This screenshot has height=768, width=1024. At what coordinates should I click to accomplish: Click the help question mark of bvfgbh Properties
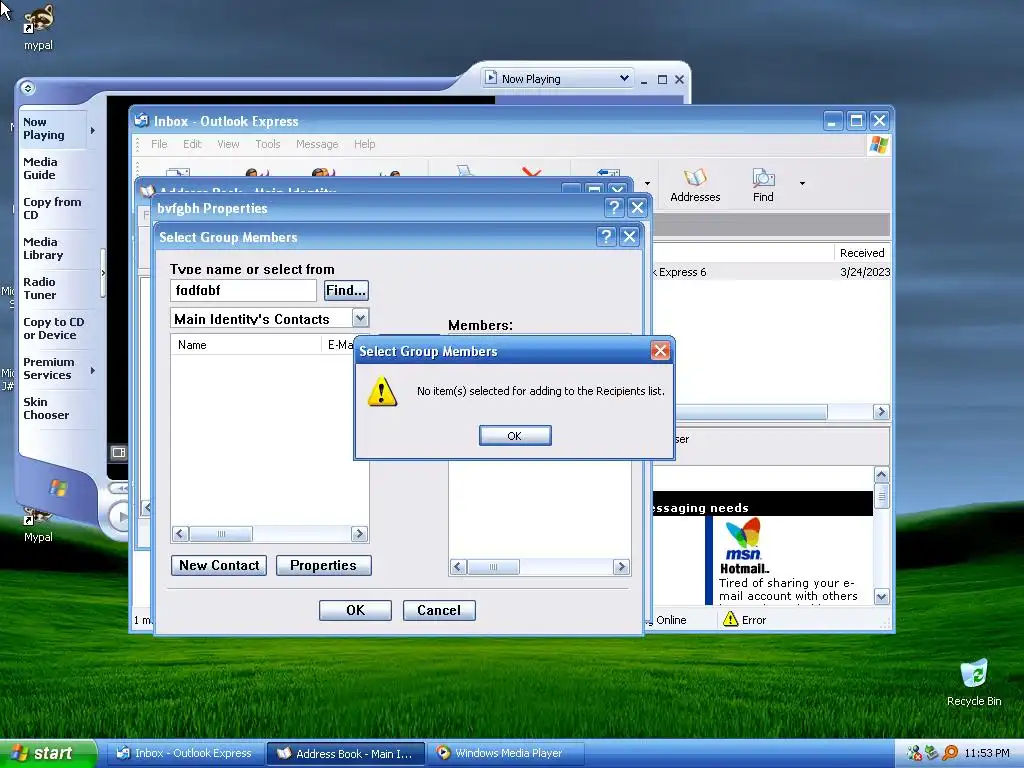(614, 208)
